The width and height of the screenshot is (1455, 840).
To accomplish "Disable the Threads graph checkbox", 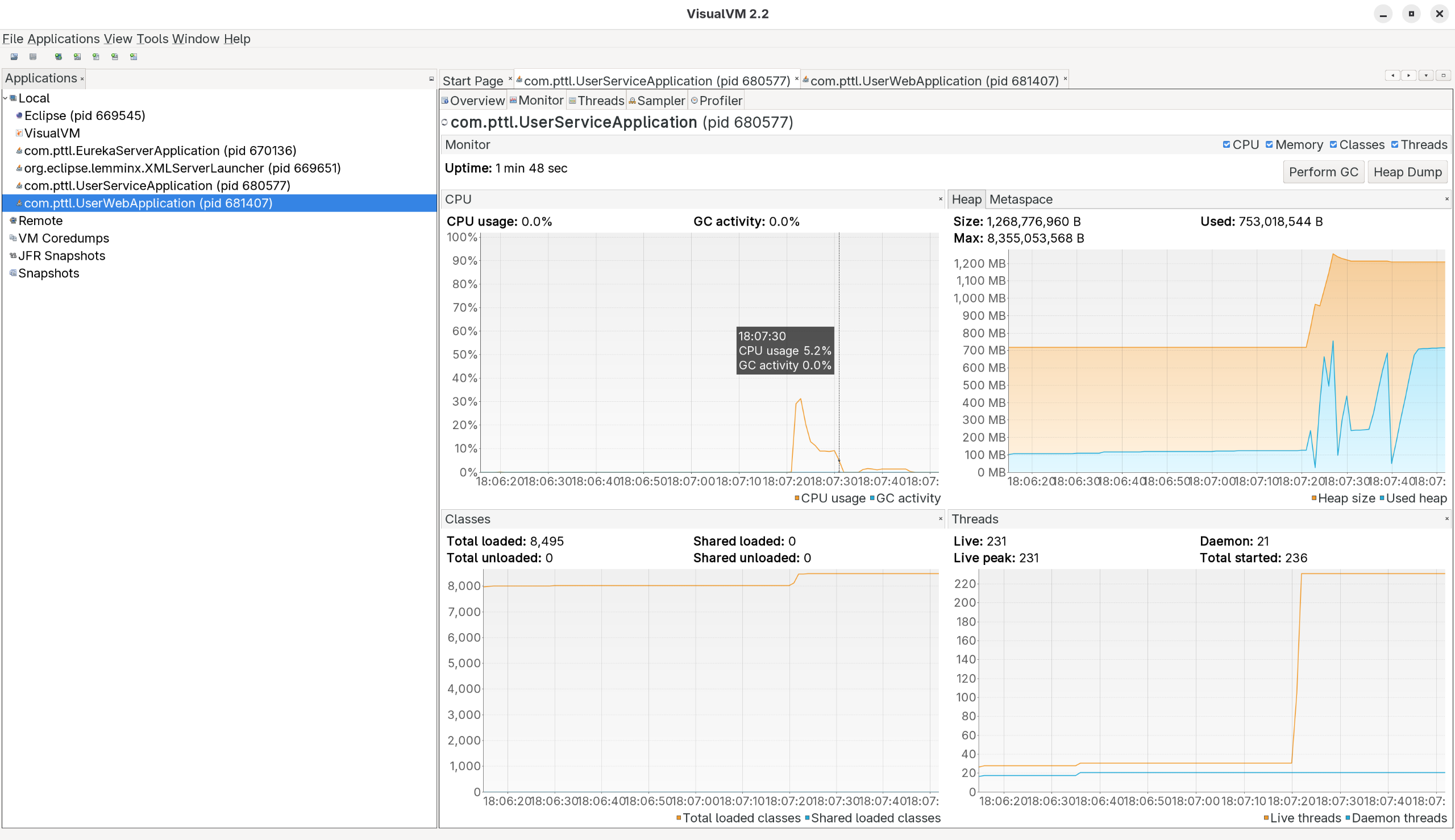I will tap(1394, 145).
